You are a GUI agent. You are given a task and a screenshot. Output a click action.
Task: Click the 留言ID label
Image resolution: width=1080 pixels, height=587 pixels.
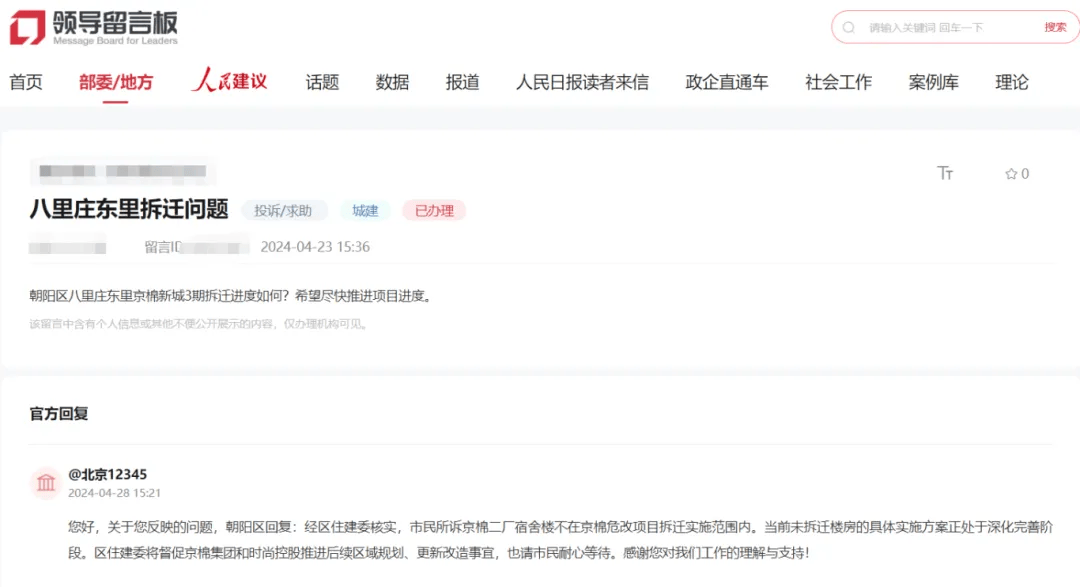point(163,247)
